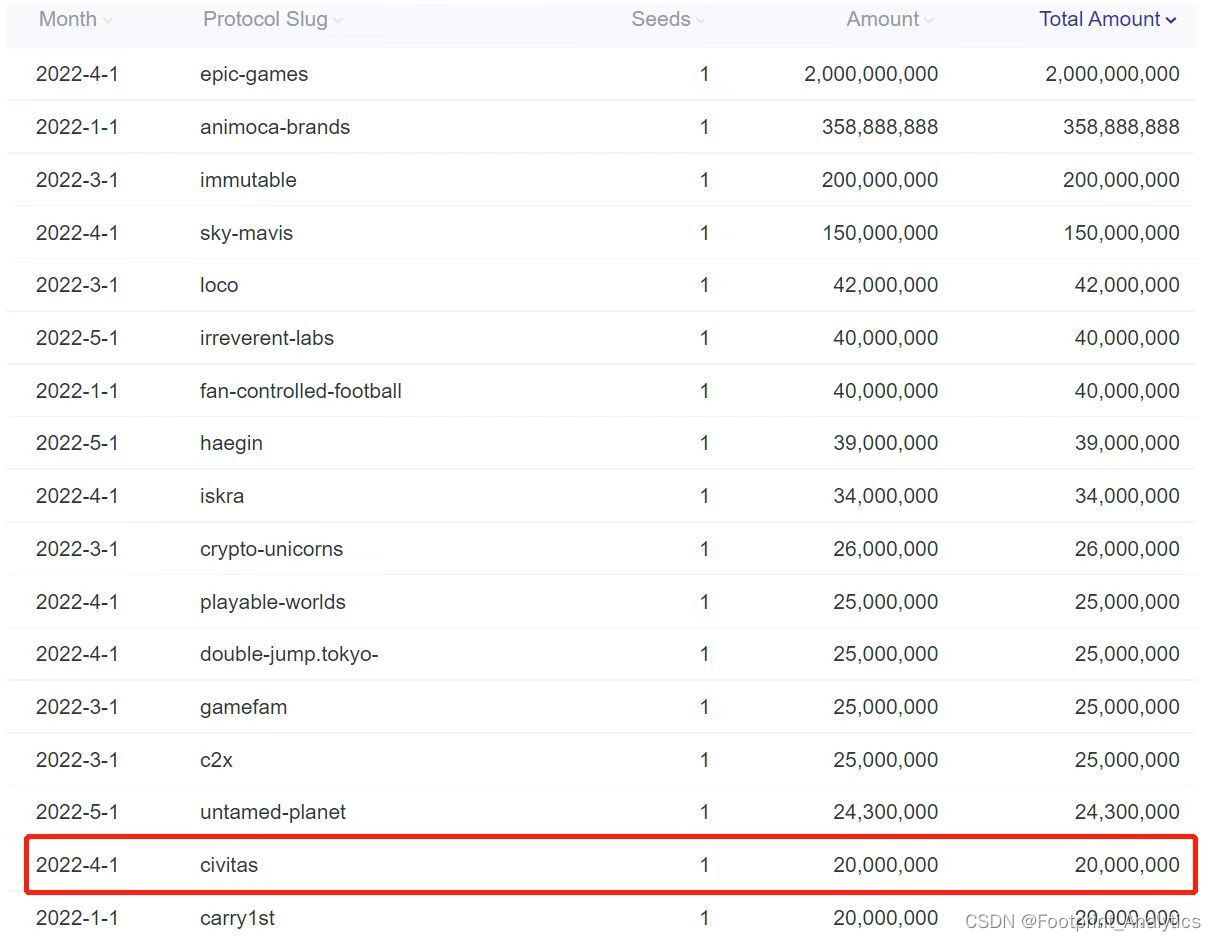The image size is (1216, 941).
Task: Click the Total Amount header label
Action: pyautogui.click(x=1100, y=19)
